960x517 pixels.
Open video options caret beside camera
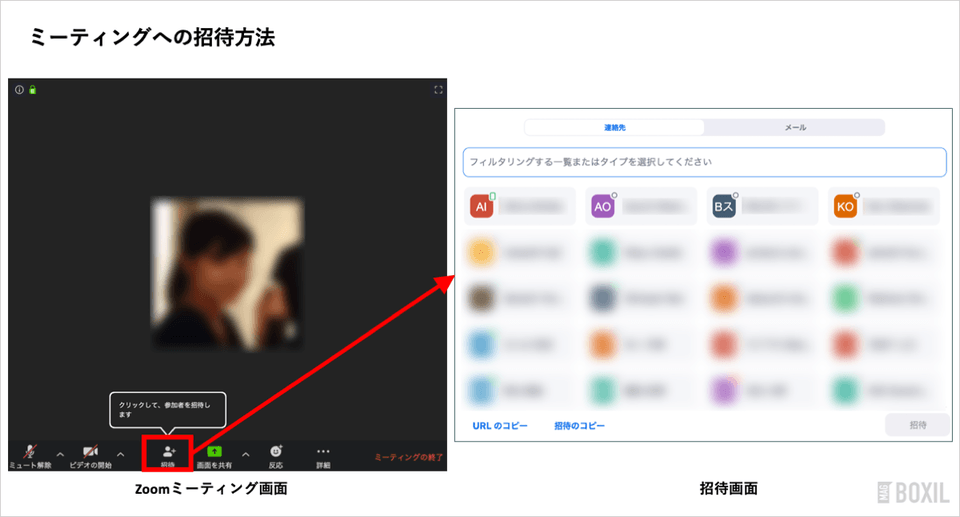(x=121, y=455)
